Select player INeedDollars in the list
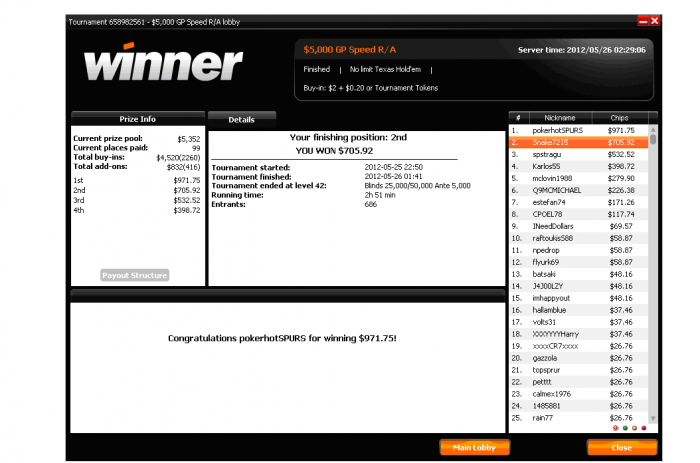 tap(579, 226)
